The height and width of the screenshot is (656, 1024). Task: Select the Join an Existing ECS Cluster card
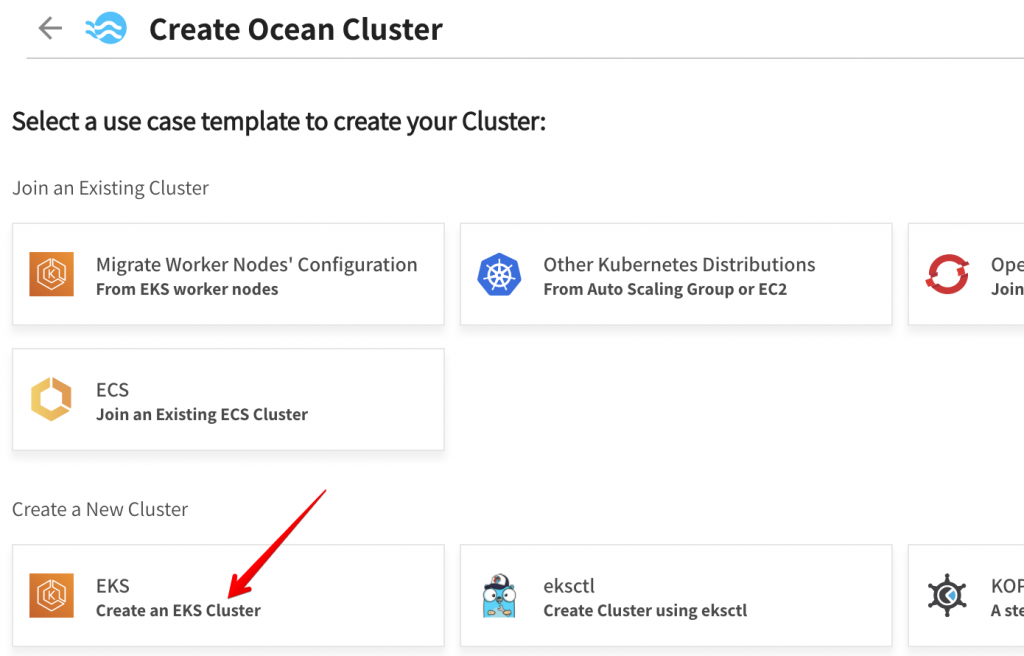tap(228, 400)
